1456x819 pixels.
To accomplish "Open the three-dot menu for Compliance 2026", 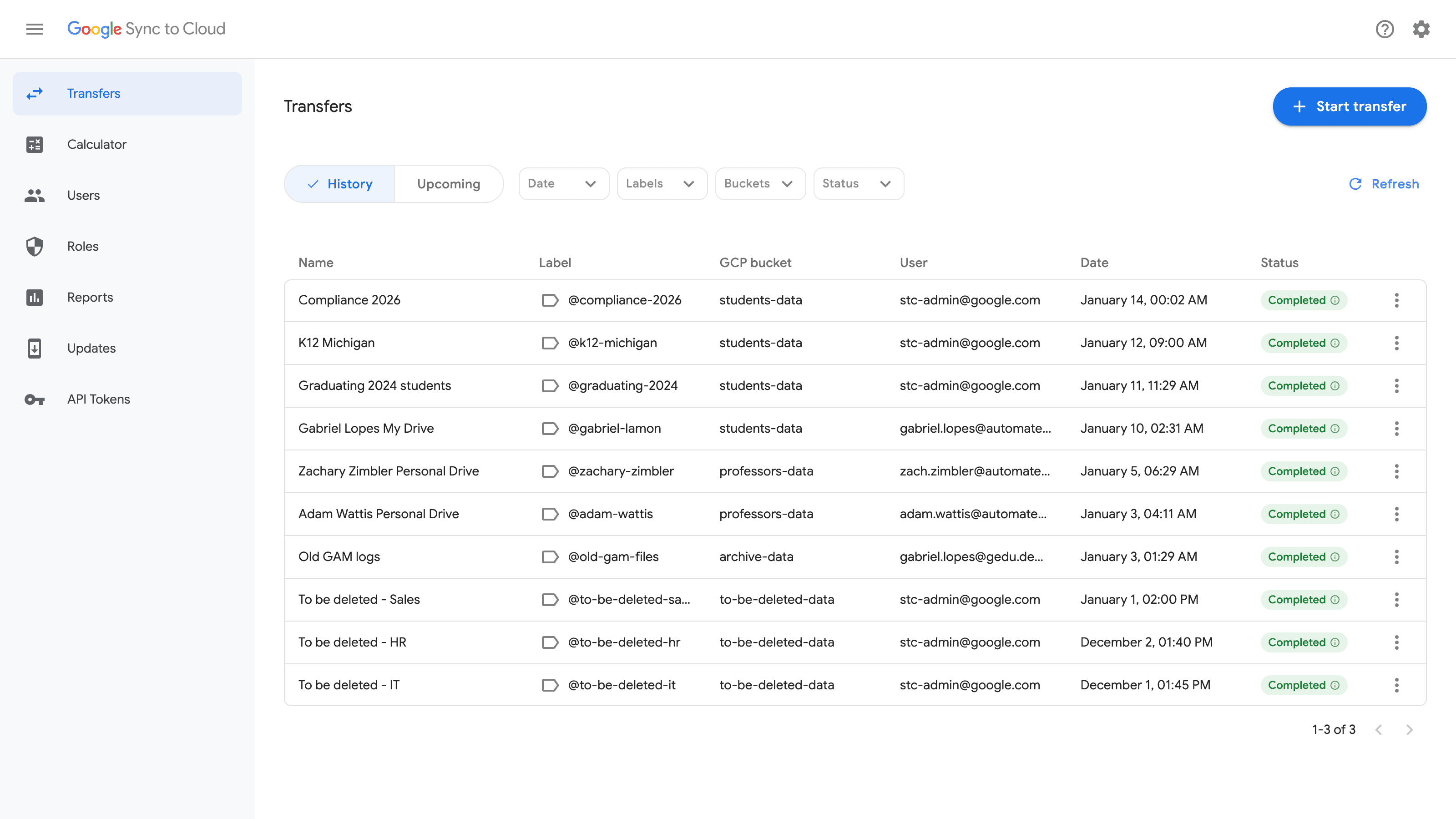I will (1397, 300).
